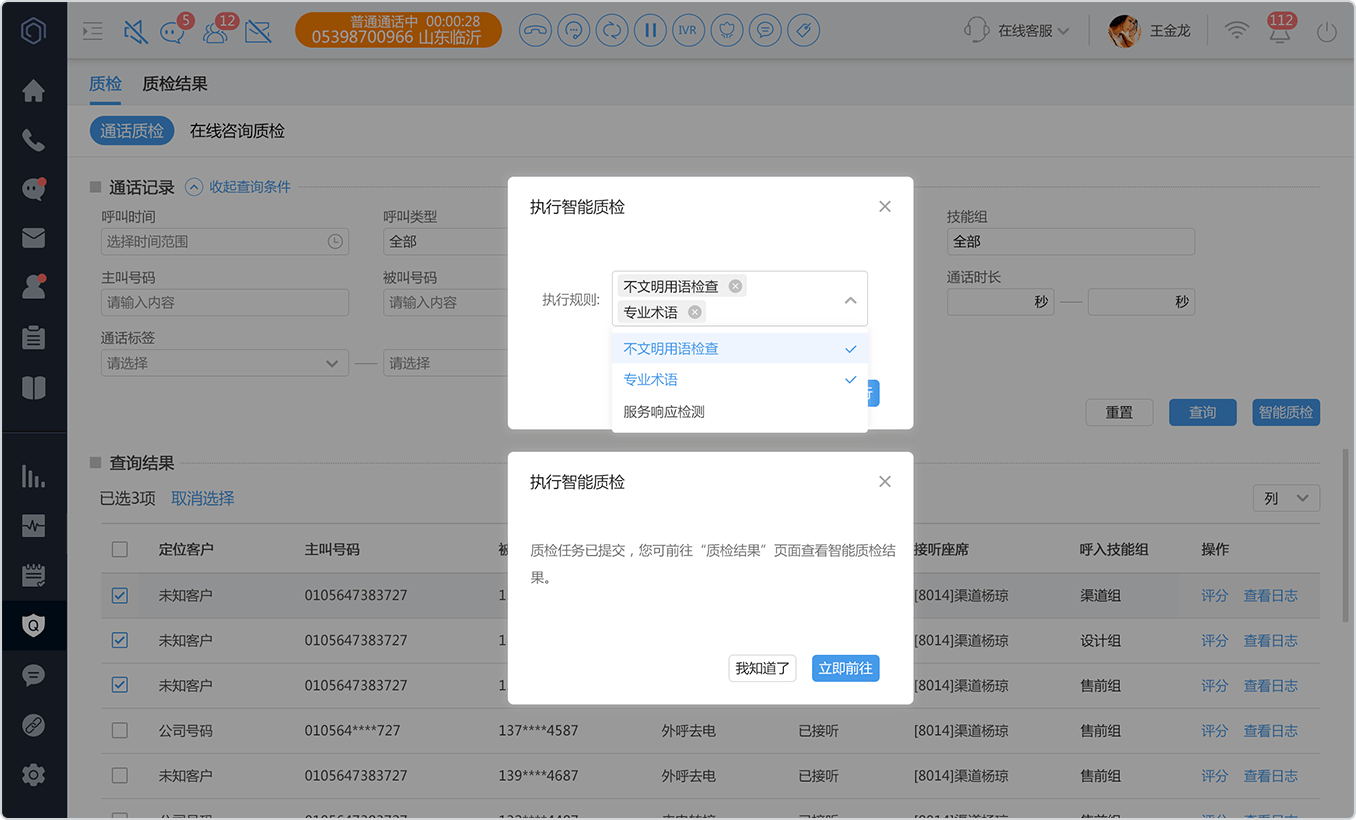Open the home icon in sidebar
Screen dimensions: 1356x820
(x=34, y=91)
